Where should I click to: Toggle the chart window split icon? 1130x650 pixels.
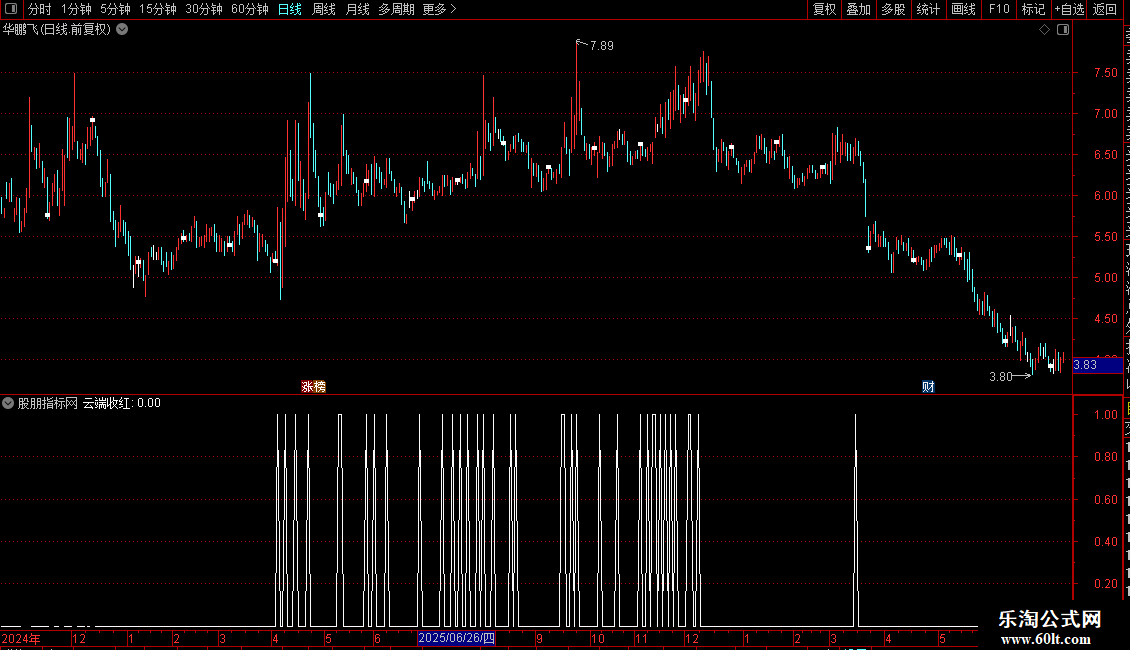click(x=1063, y=29)
